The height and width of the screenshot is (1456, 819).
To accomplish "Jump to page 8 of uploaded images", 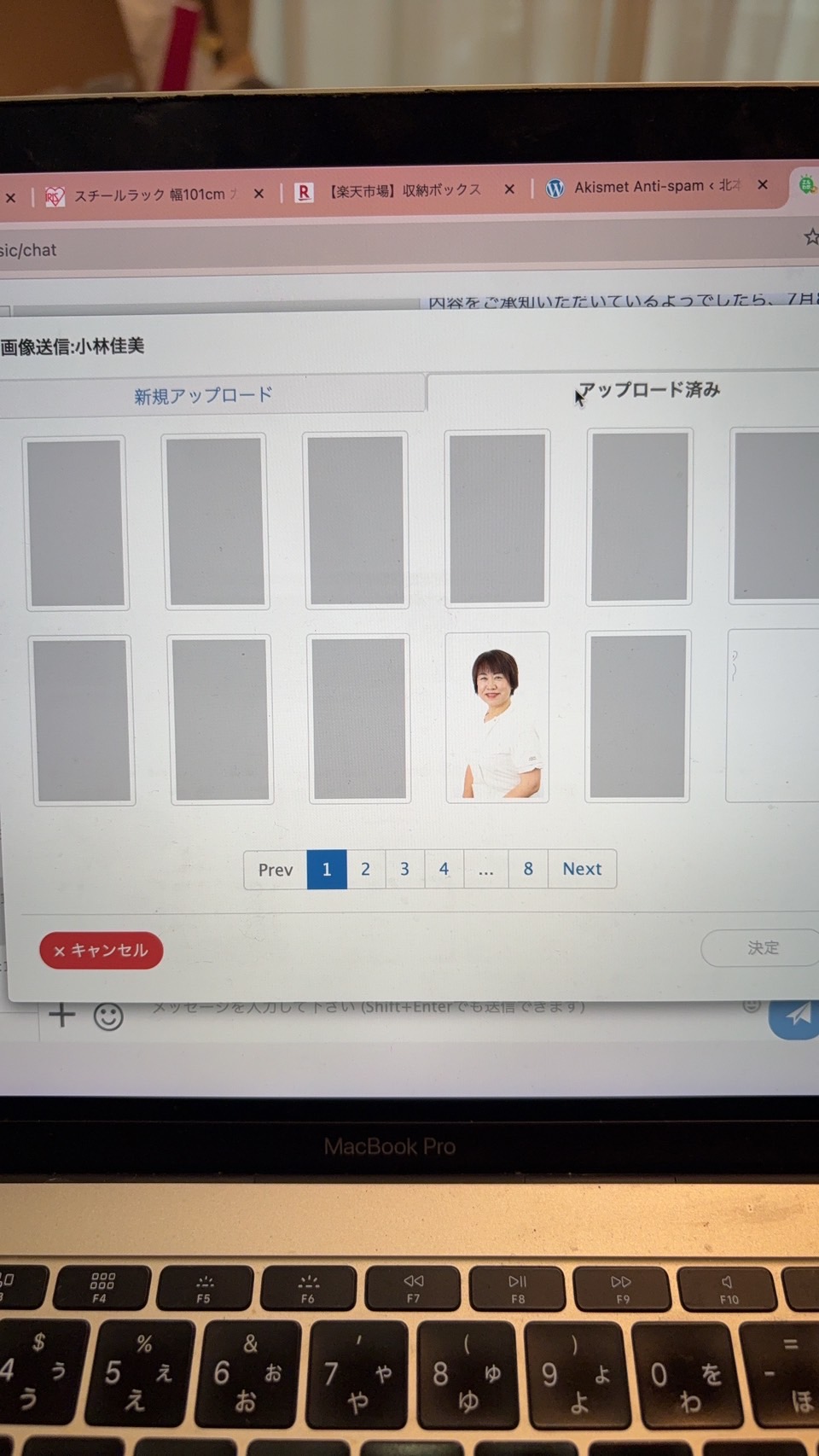I will click(528, 869).
